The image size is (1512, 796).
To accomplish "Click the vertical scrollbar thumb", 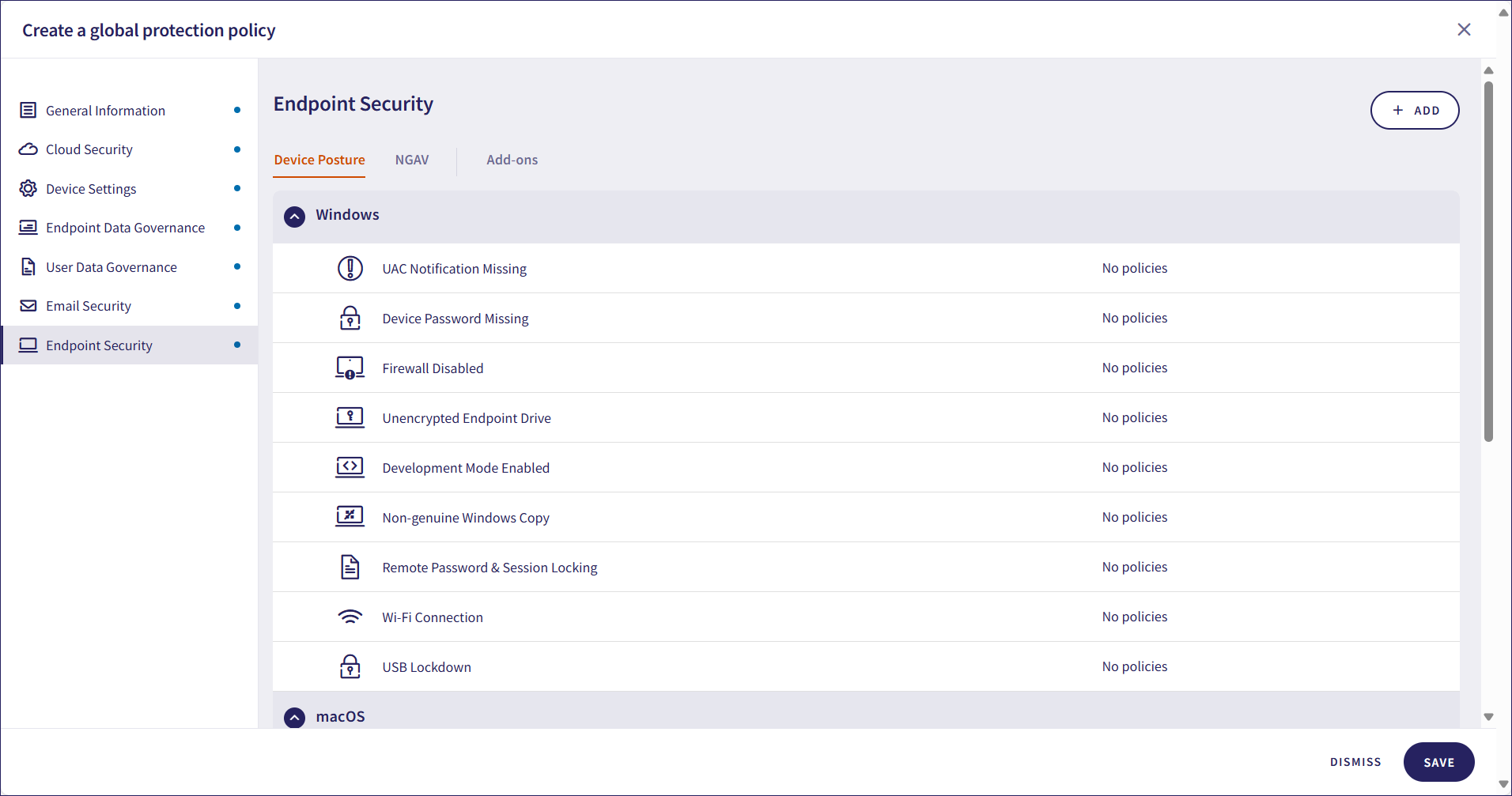I will tap(1488, 261).
